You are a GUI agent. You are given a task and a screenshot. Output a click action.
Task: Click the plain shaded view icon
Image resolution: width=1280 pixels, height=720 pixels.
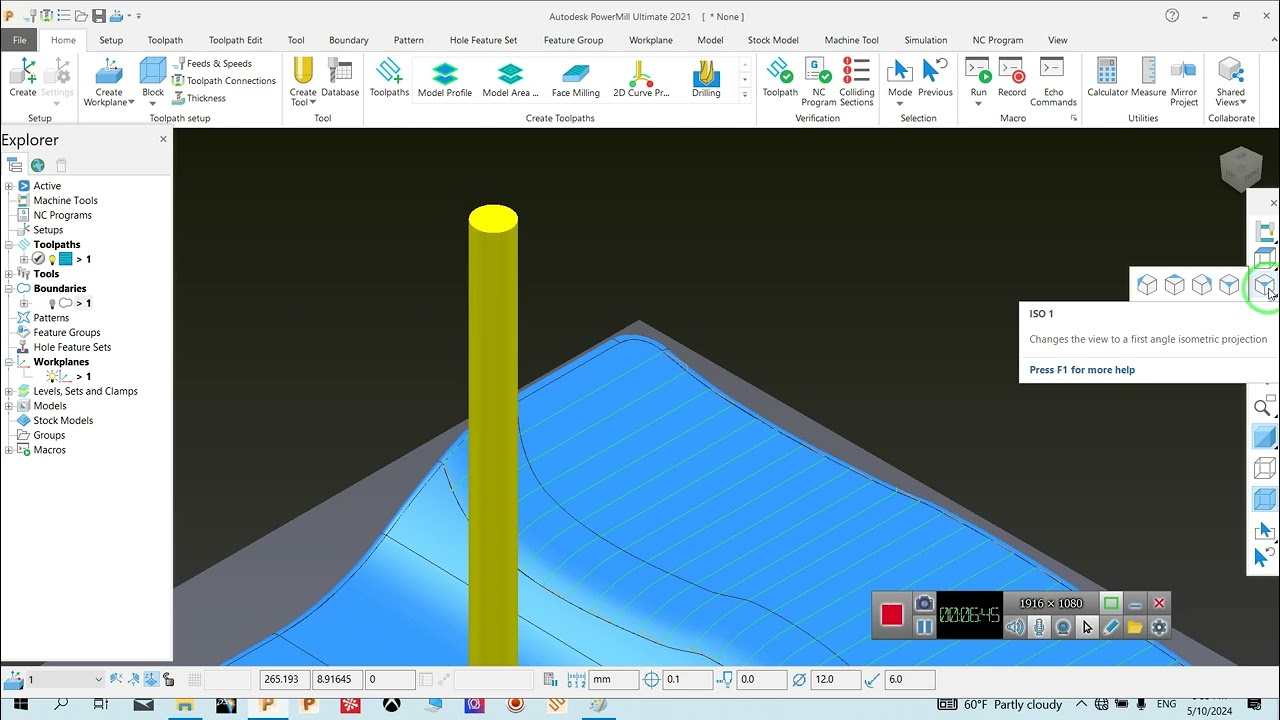tap(1264, 437)
